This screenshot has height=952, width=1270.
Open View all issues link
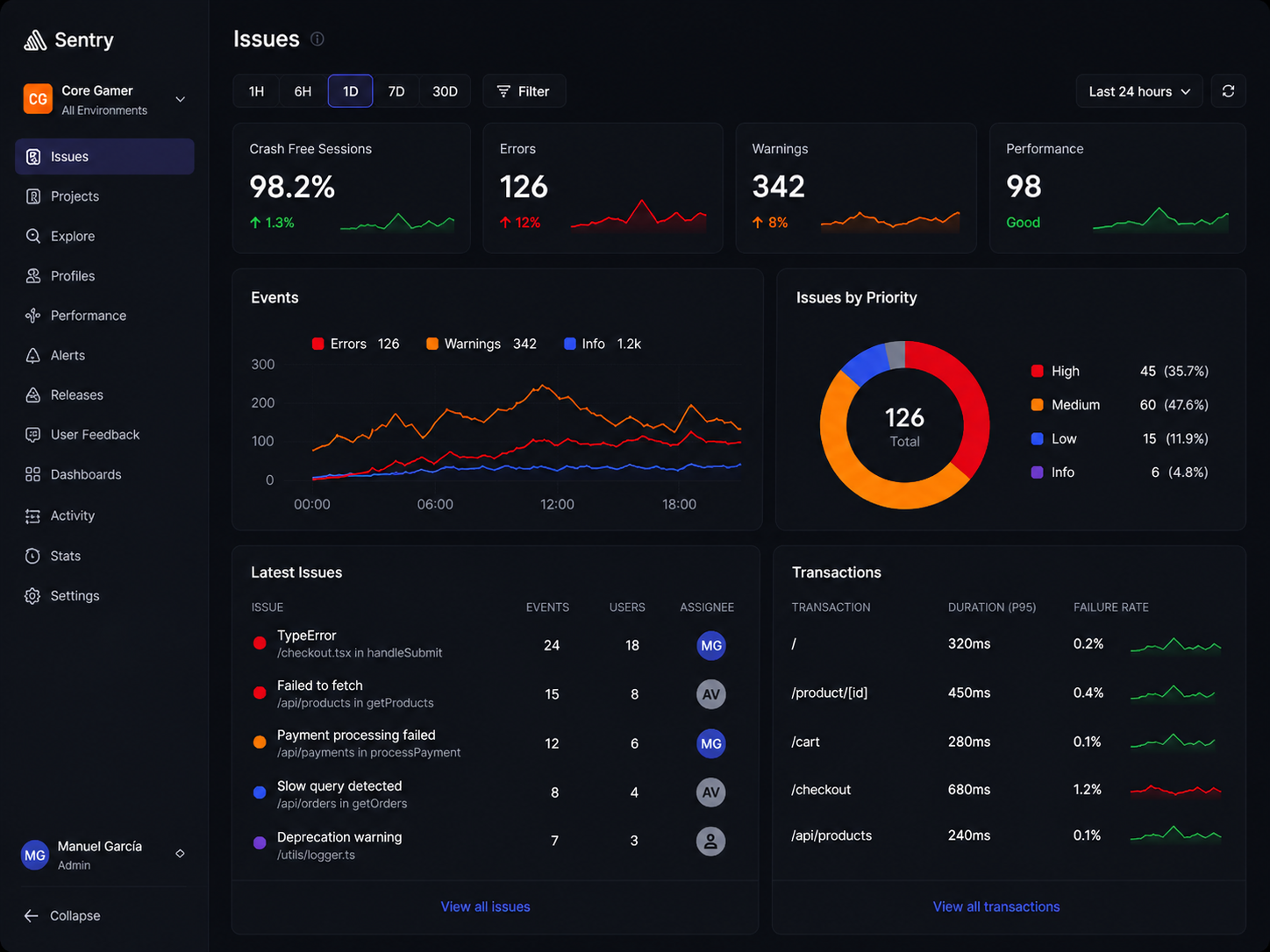point(485,906)
